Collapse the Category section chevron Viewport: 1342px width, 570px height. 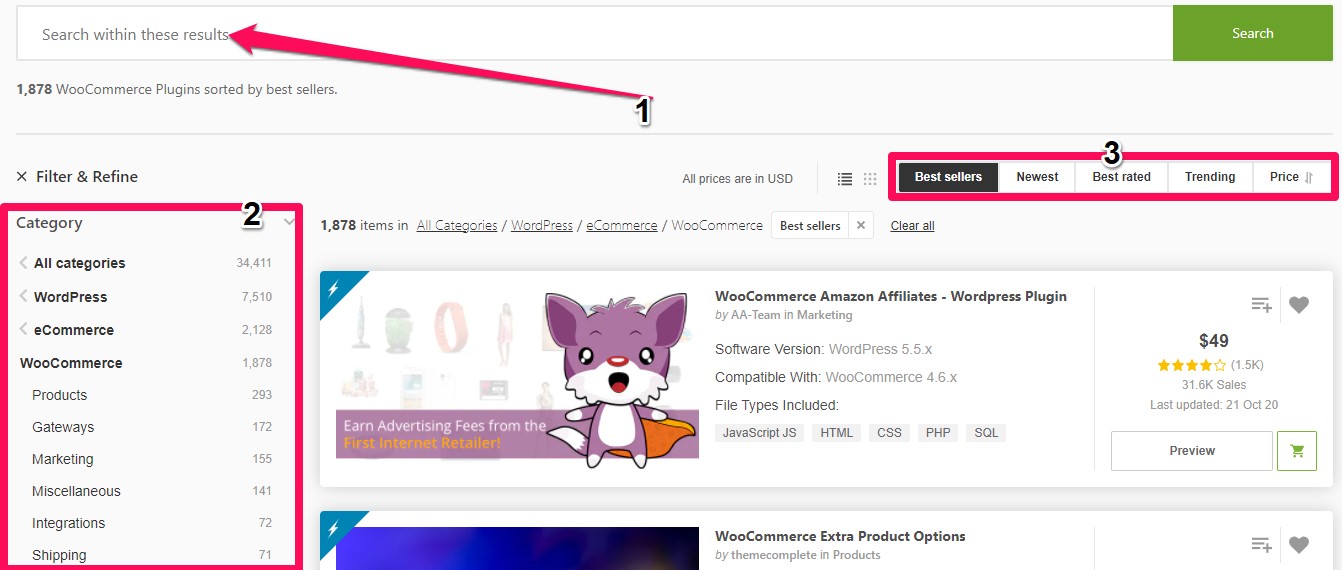click(x=289, y=222)
